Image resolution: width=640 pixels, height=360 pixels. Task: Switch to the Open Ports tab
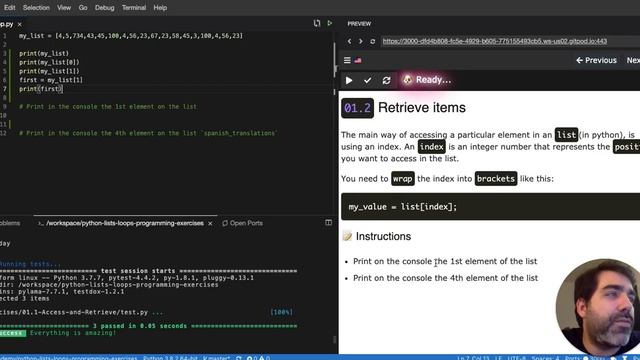point(242,223)
